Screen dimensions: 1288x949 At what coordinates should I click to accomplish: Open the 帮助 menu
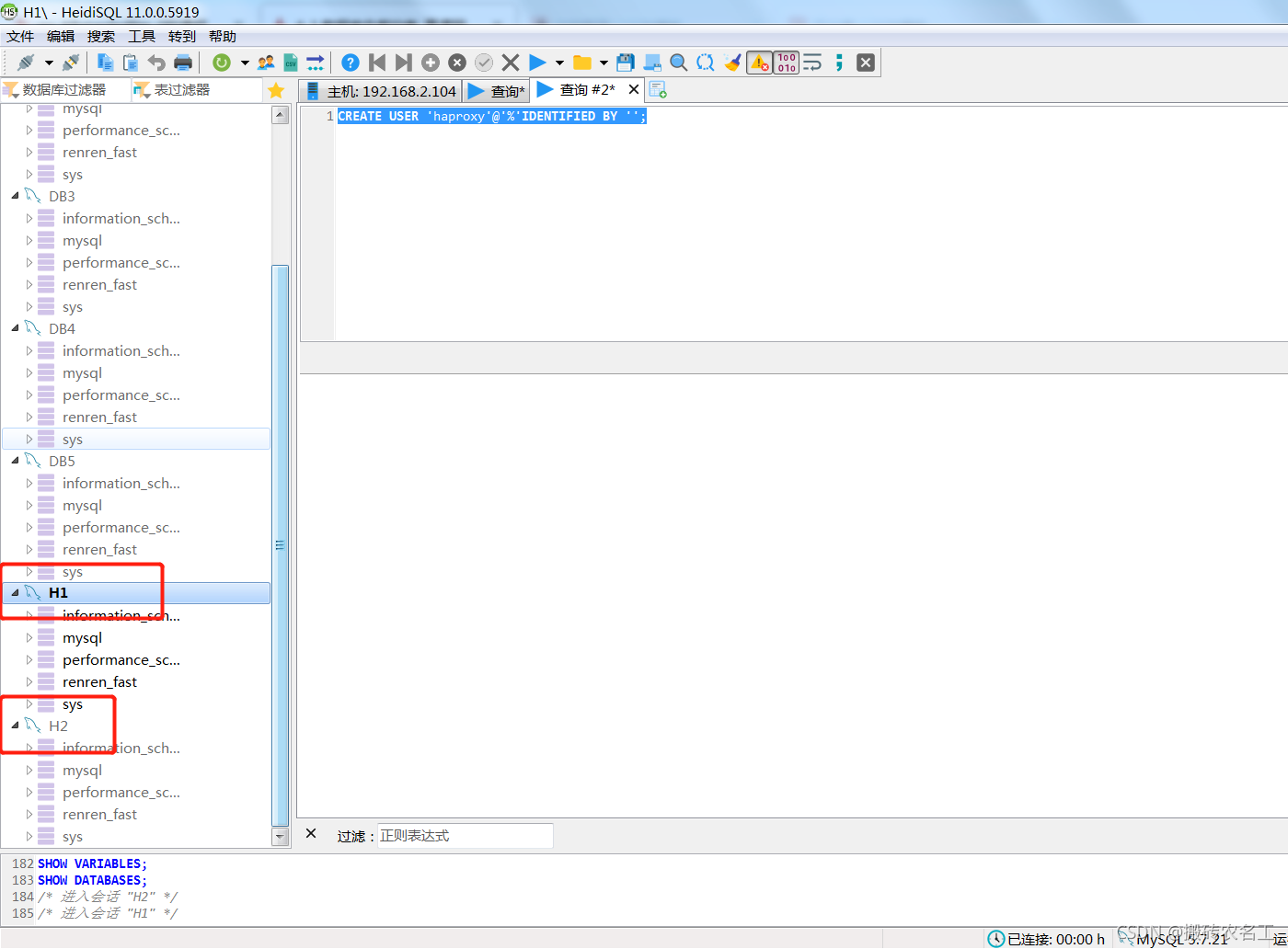pos(223,36)
